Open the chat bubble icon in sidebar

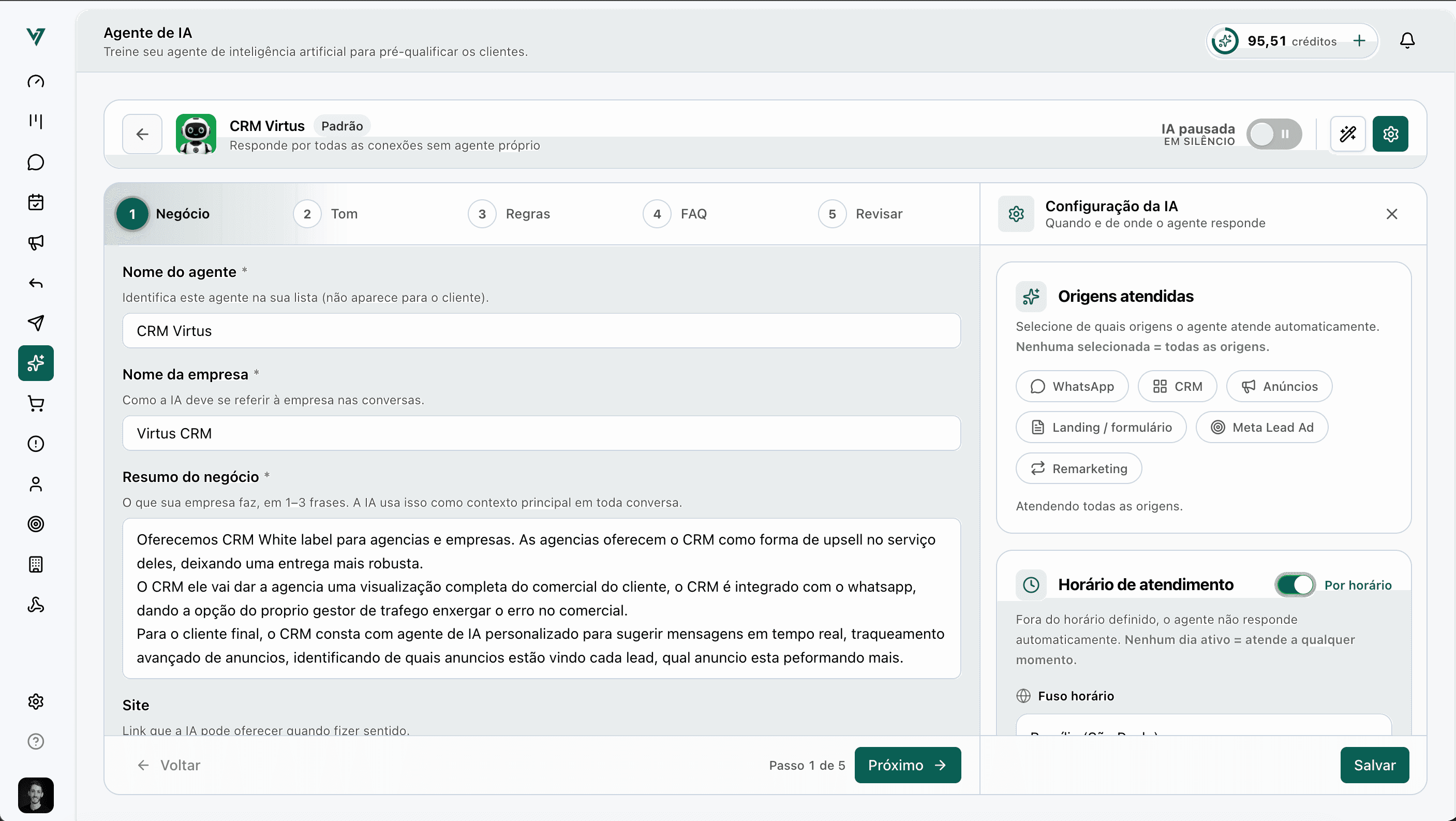point(36,162)
